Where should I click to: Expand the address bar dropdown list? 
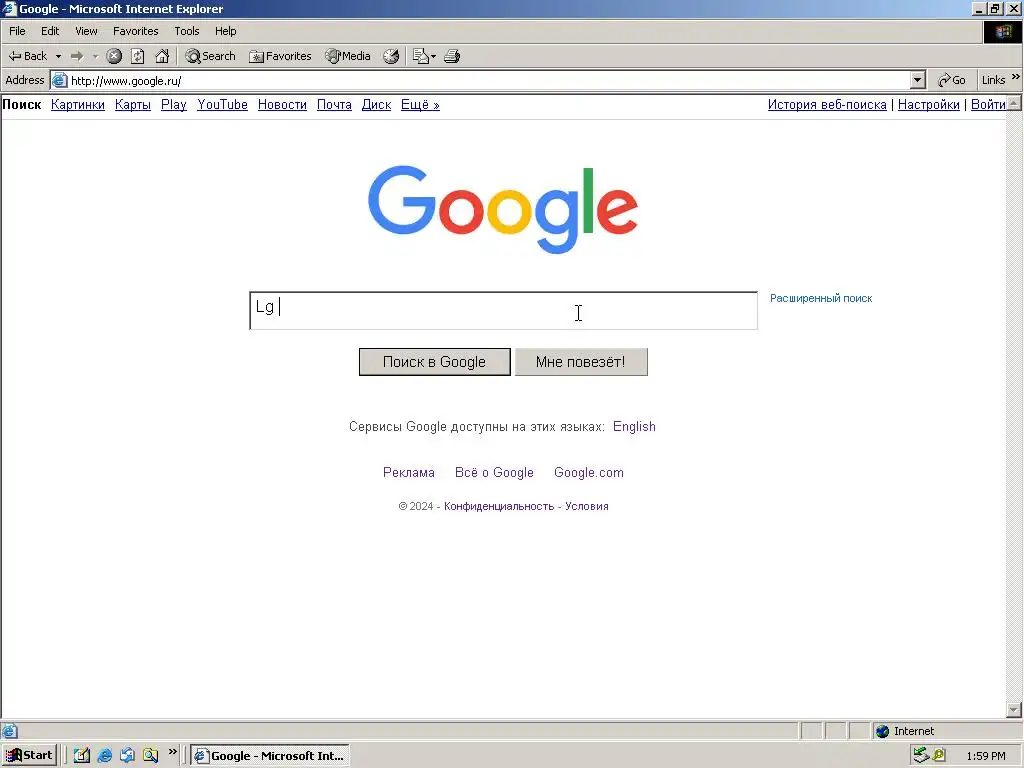[x=918, y=80]
